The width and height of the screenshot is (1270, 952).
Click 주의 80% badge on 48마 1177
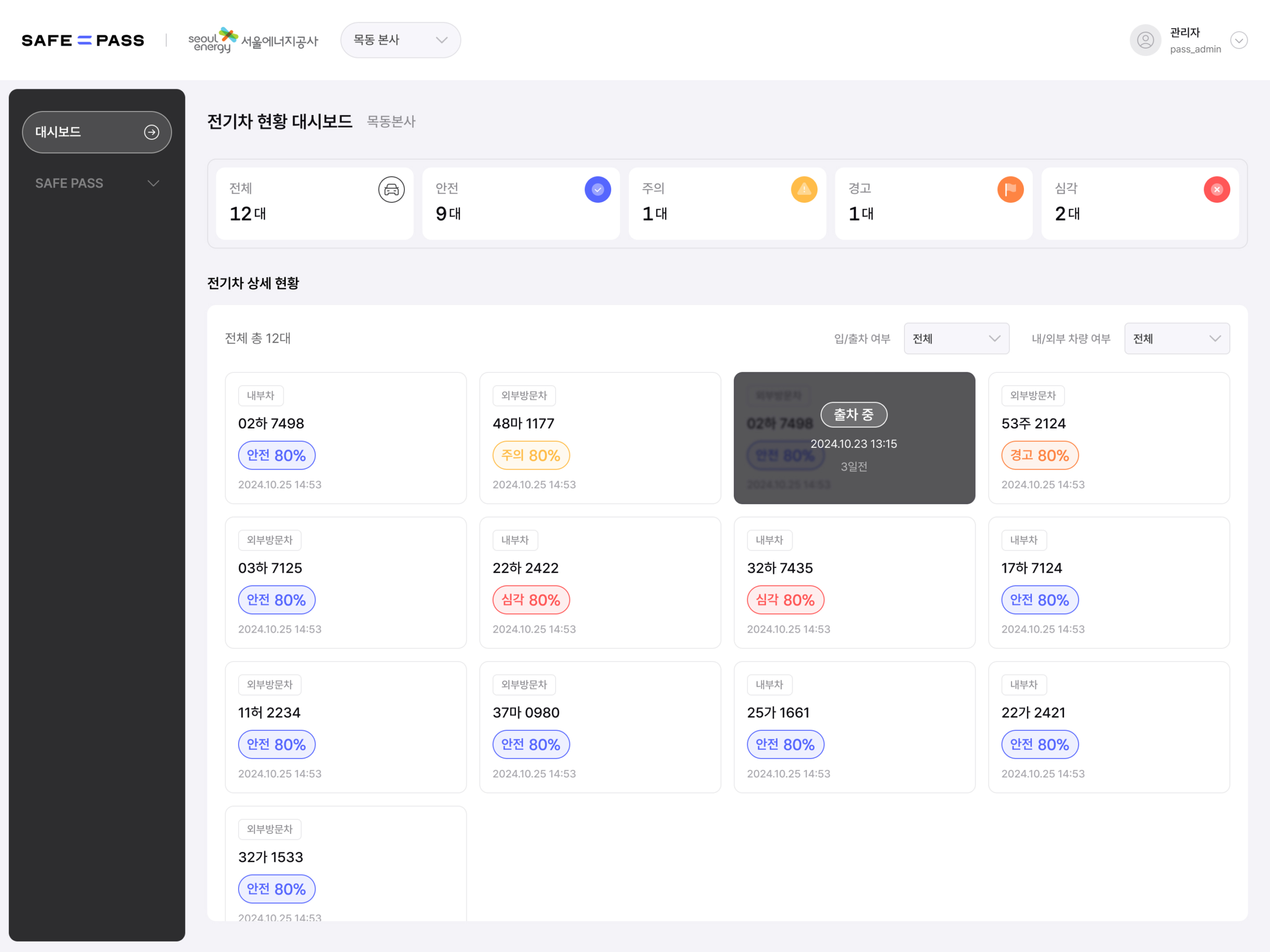click(x=531, y=455)
